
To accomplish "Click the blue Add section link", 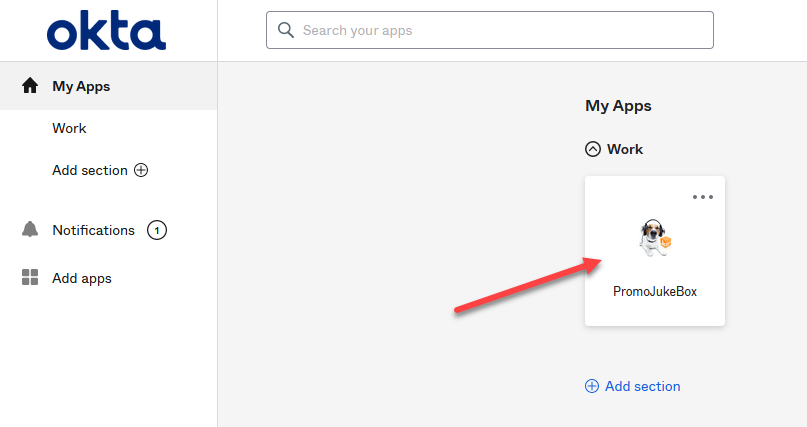I will 642,386.
